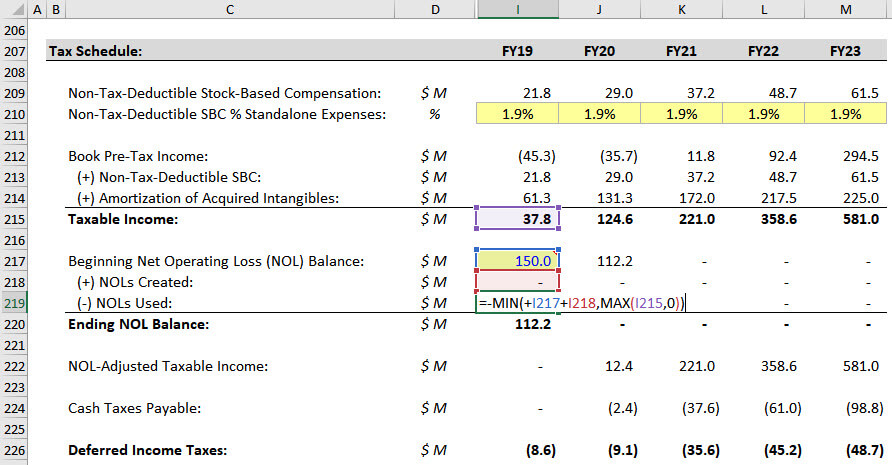The image size is (892, 465).
Task: Click the FY19 column label
Action: [x=518, y=51]
